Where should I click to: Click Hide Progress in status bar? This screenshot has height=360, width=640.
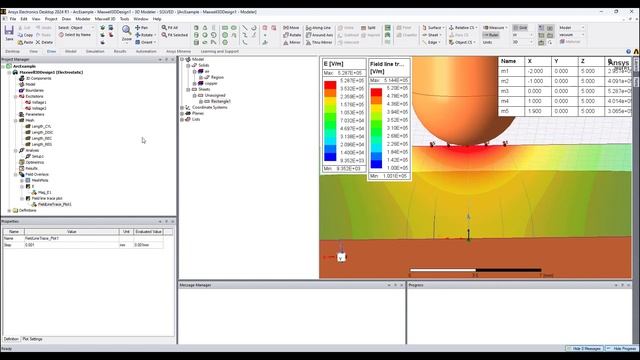coord(621,349)
